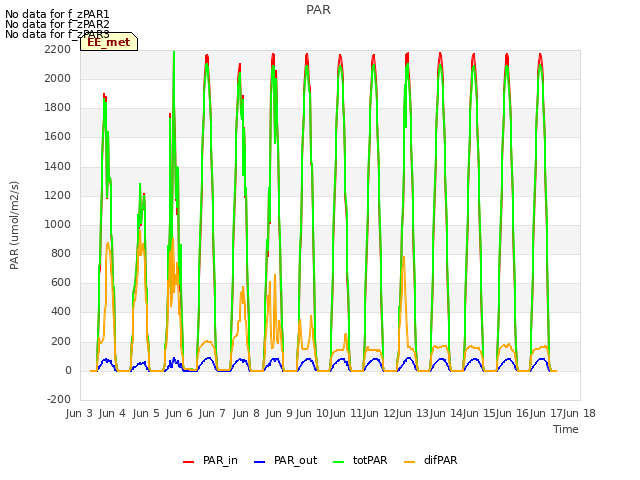Click the 'No data for f_zPAR2' message
640x480 pixels.
click(57, 24)
